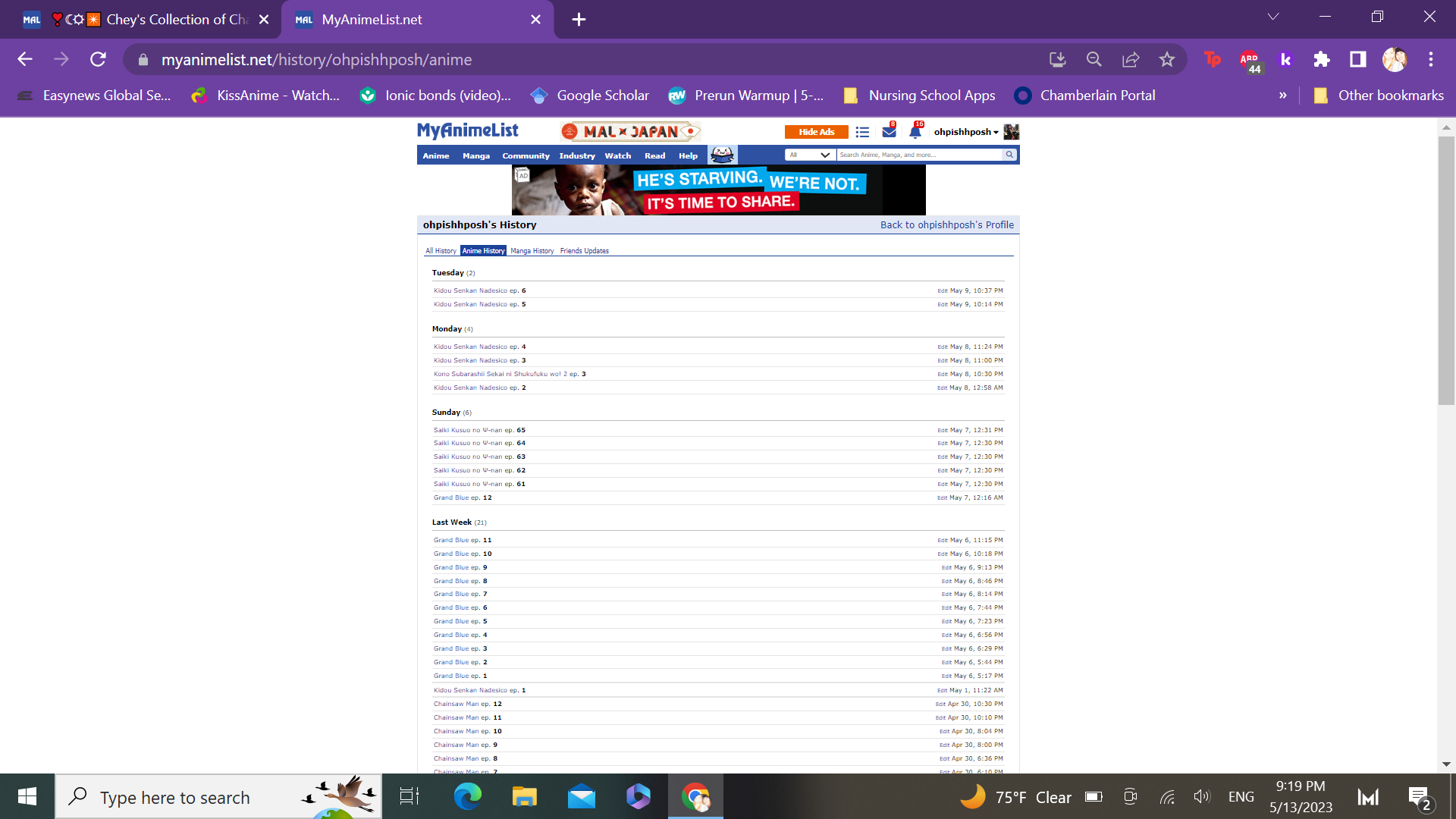The height and width of the screenshot is (819, 1456).
Task: Open the Anime nav menu
Action: coord(436,155)
